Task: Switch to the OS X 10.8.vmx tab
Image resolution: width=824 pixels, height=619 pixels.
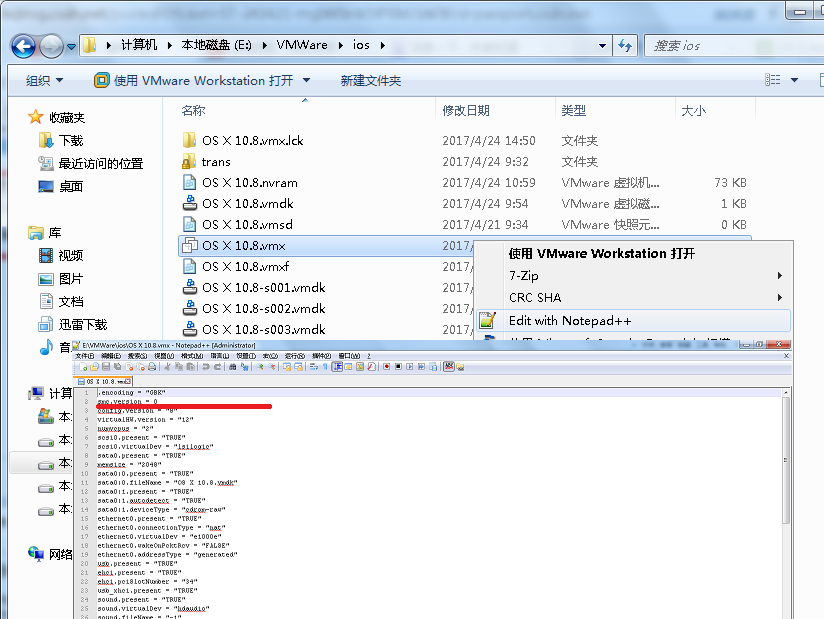Action: click(x=105, y=381)
